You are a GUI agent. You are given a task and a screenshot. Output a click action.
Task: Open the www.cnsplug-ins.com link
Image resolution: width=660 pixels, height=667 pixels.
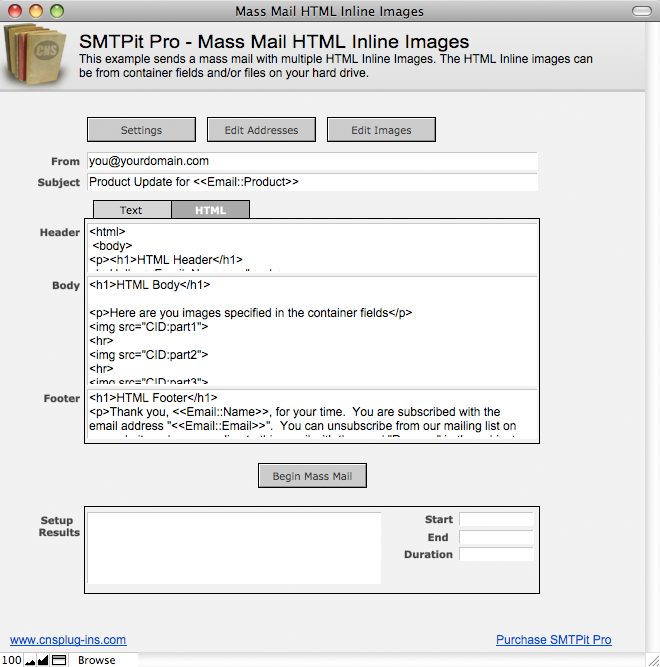click(68, 640)
